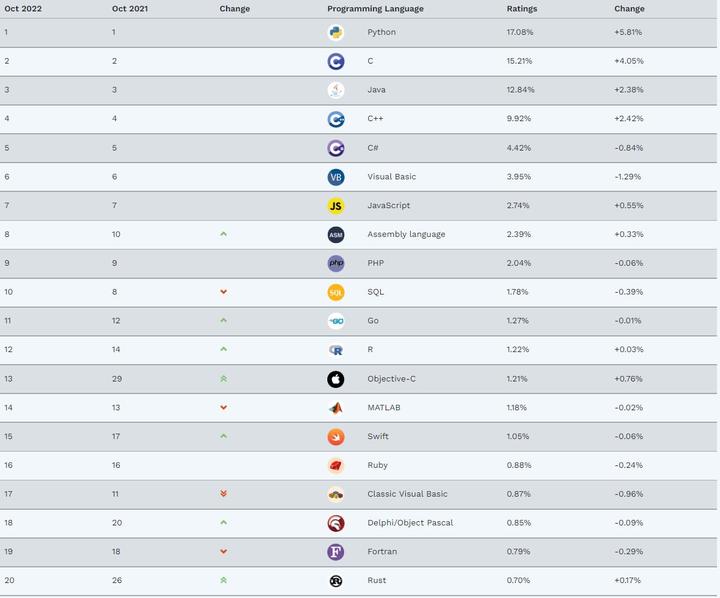720x598 pixels.
Task: Click the Rust gear icon
Action: click(x=336, y=581)
